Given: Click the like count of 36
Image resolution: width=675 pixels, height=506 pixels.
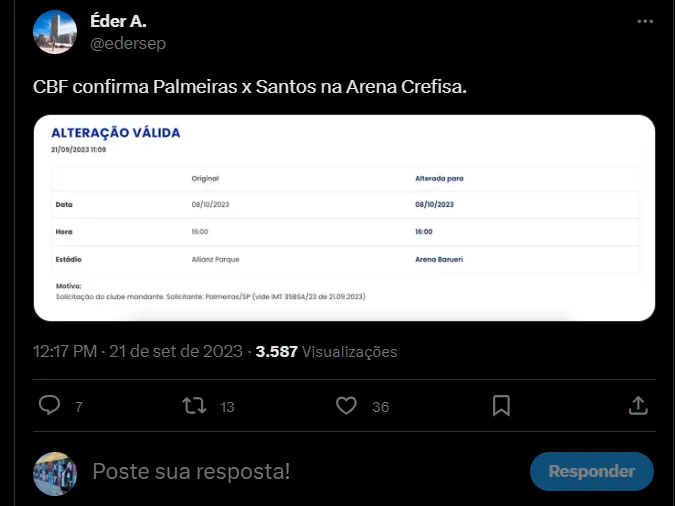Looking at the screenshot, I should pyautogui.click(x=380, y=407).
